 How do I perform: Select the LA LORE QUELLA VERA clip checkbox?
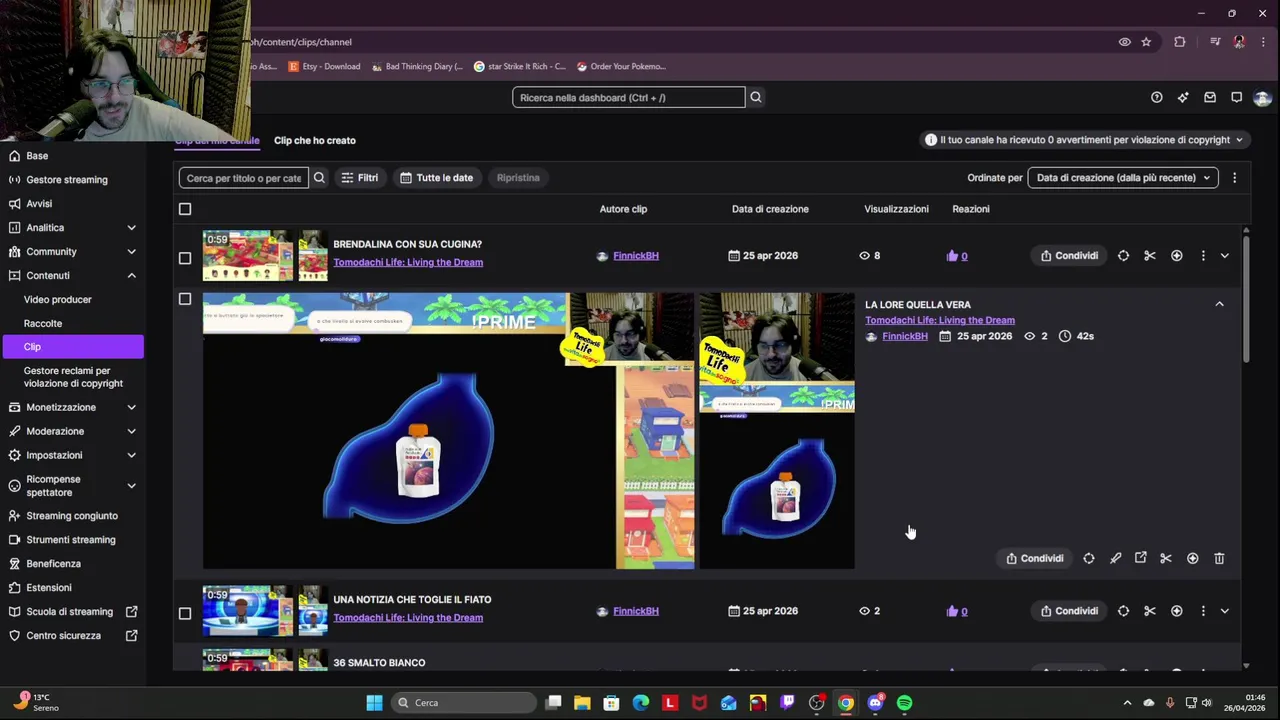click(x=185, y=299)
